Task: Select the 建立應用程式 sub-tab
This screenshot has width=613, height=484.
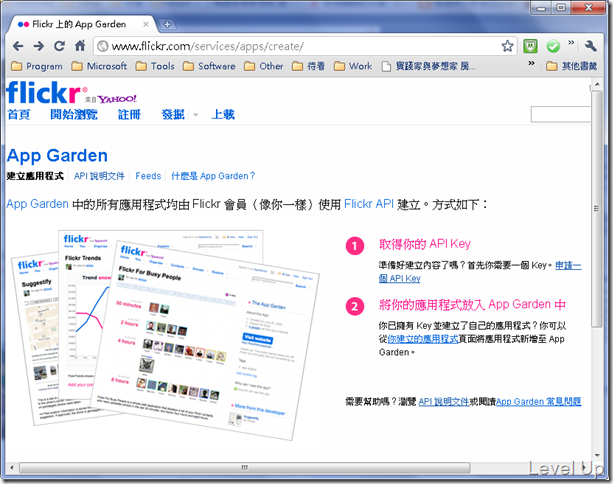Action: (x=35, y=176)
